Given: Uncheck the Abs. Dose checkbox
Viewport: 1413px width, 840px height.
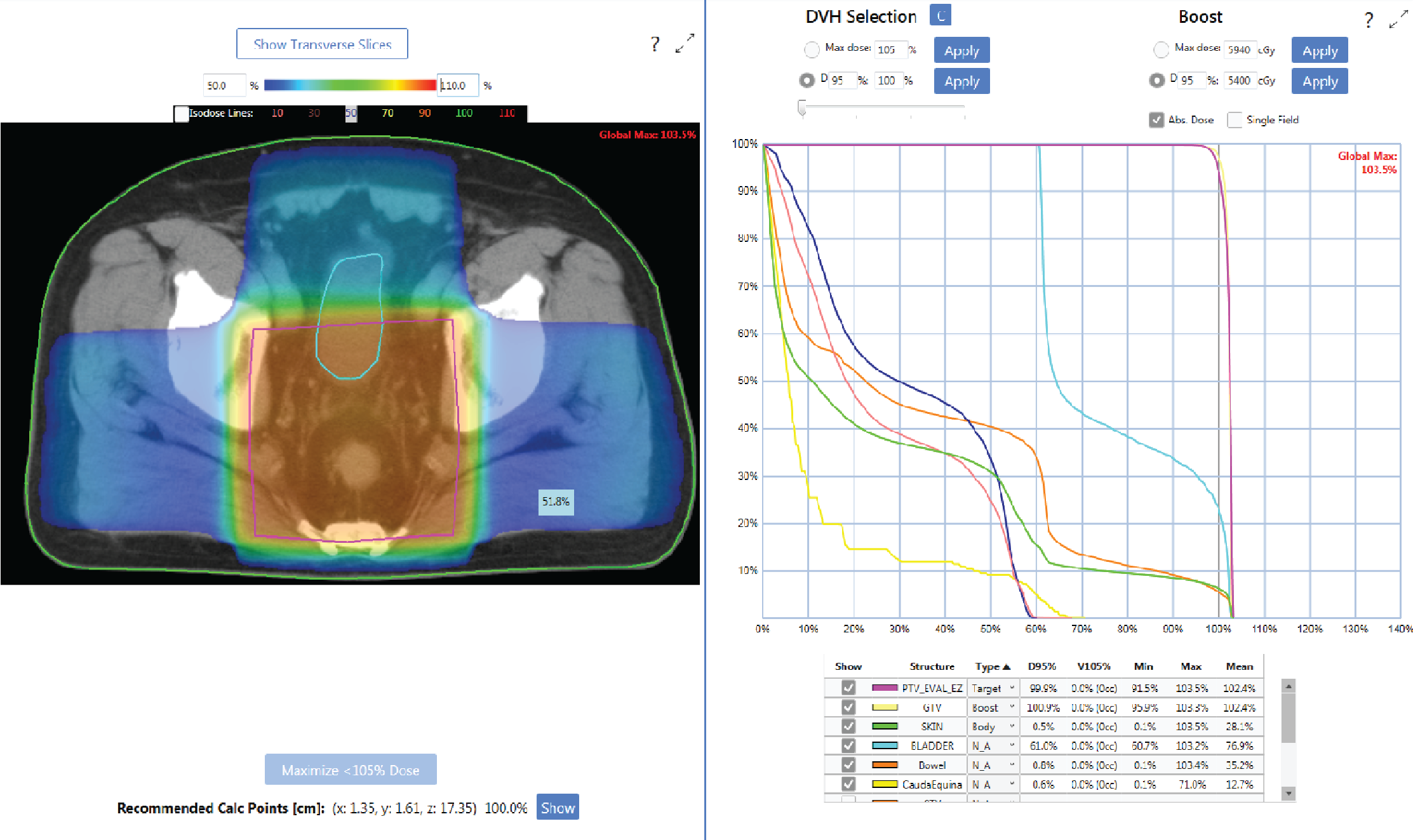Looking at the screenshot, I should click(1156, 120).
